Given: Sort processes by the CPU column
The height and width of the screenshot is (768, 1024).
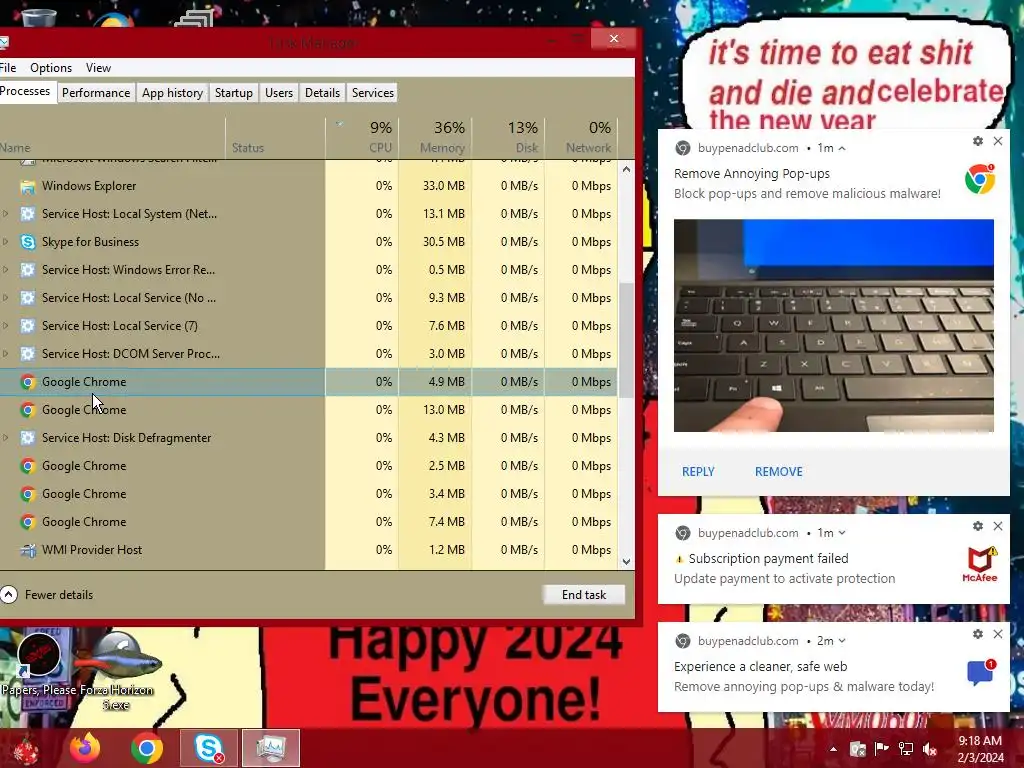Looking at the screenshot, I should pos(362,137).
